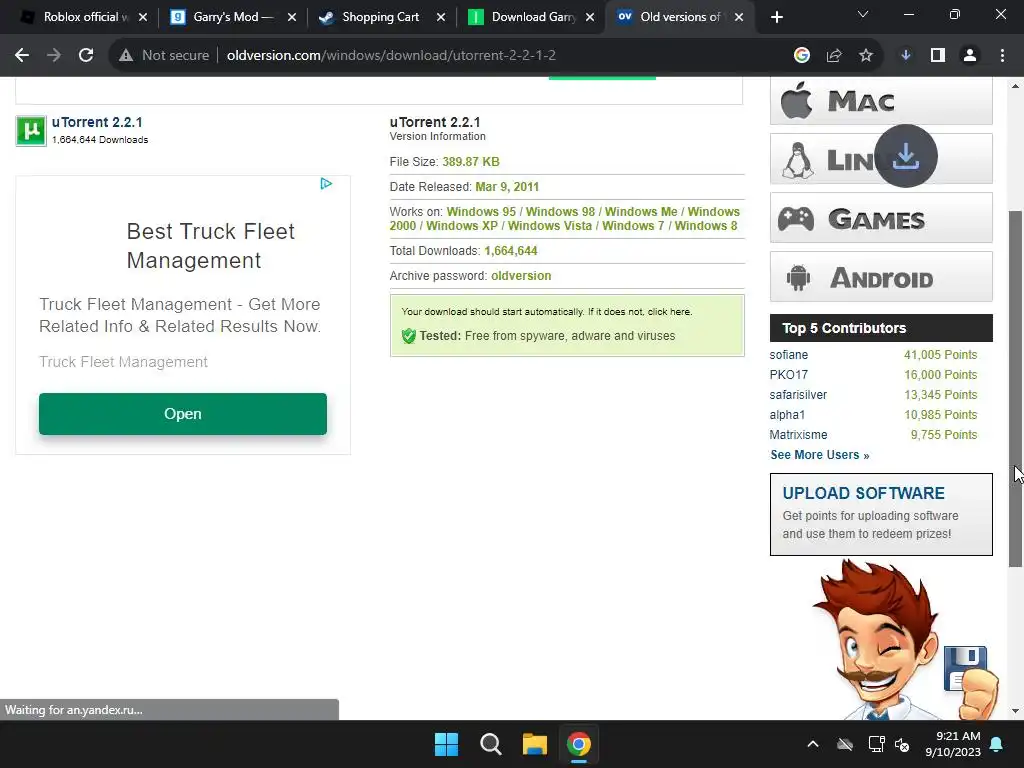Click the page vertical scrollbar thumb
Image resolution: width=1024 pixels, height=768 pixels.
[1016, 389]
